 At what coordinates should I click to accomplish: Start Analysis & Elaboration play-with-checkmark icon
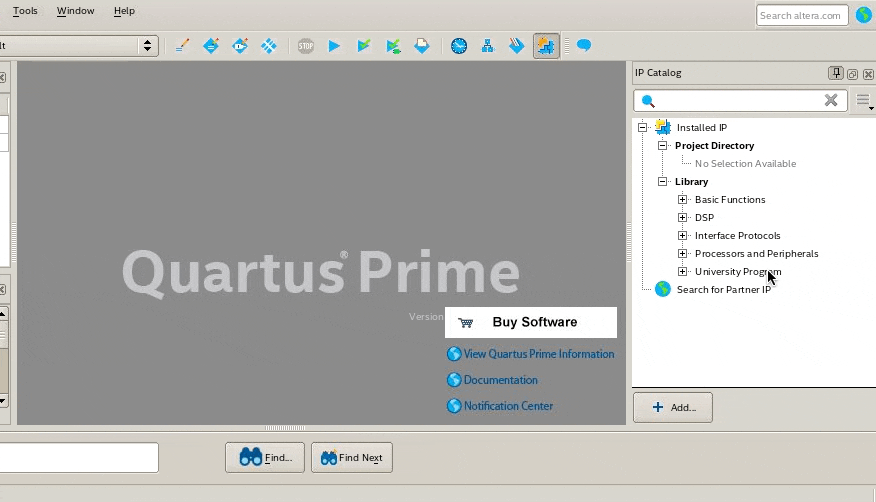coord(364,46)
